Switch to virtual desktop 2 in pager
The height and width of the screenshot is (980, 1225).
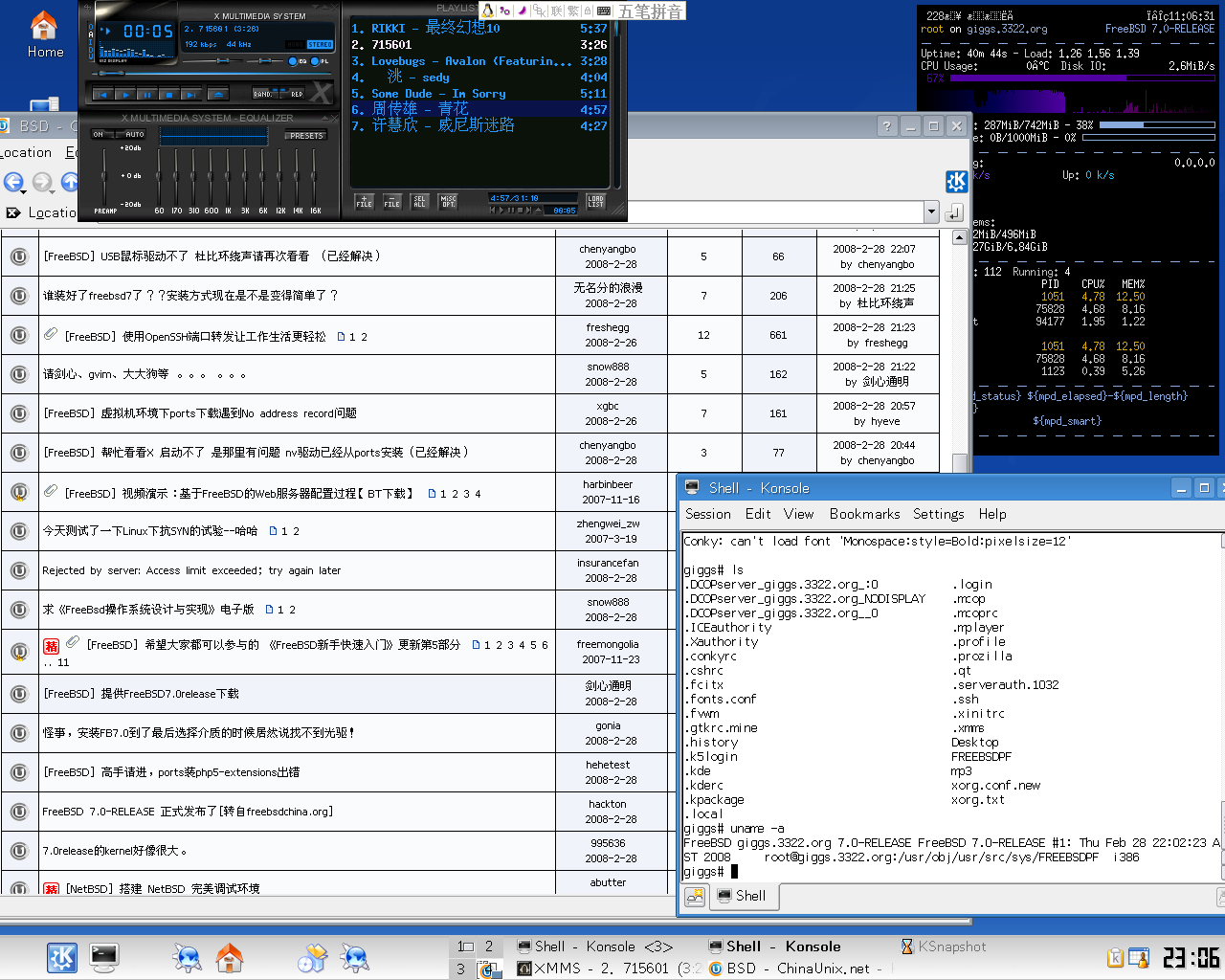(488, 947)
